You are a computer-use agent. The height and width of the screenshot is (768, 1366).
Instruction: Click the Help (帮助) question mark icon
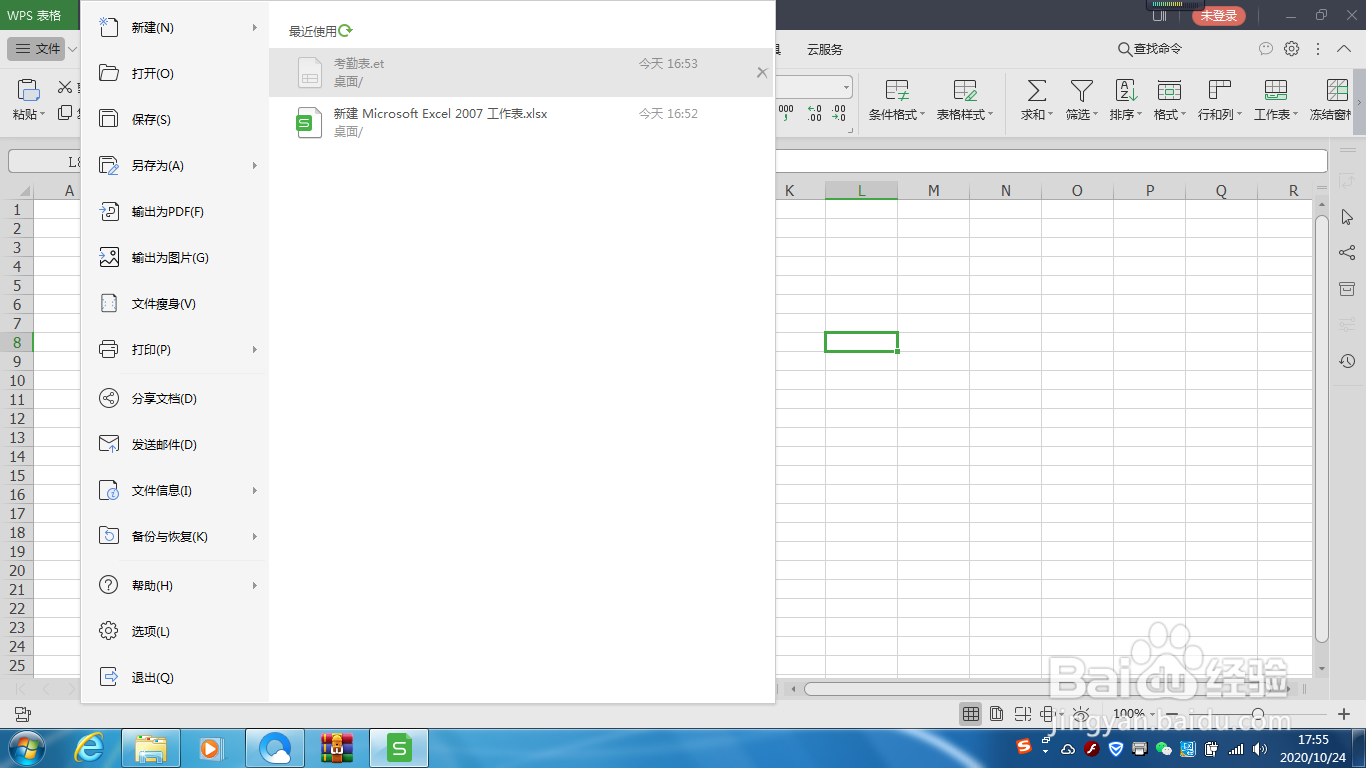[109, 586]
